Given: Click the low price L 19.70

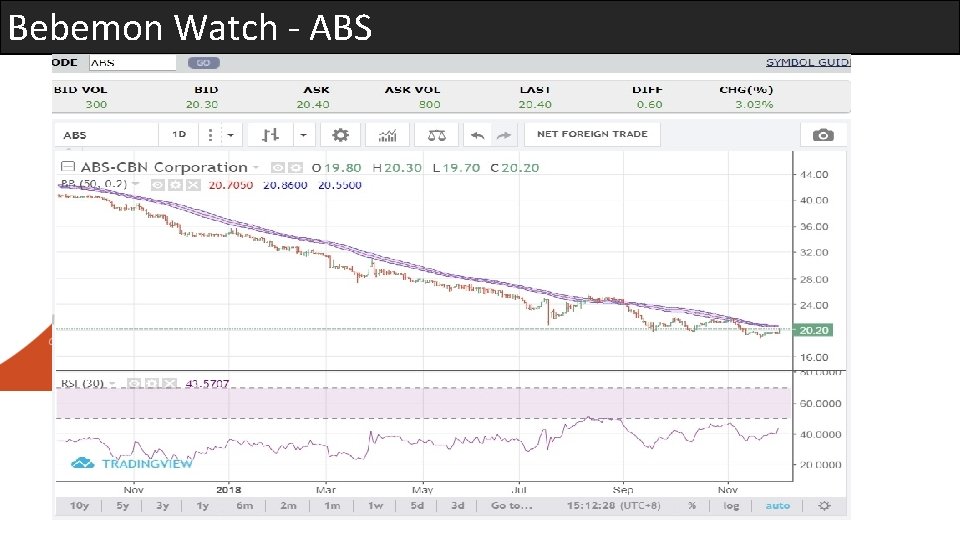Looking at the screenshot, I should (456, 168).
